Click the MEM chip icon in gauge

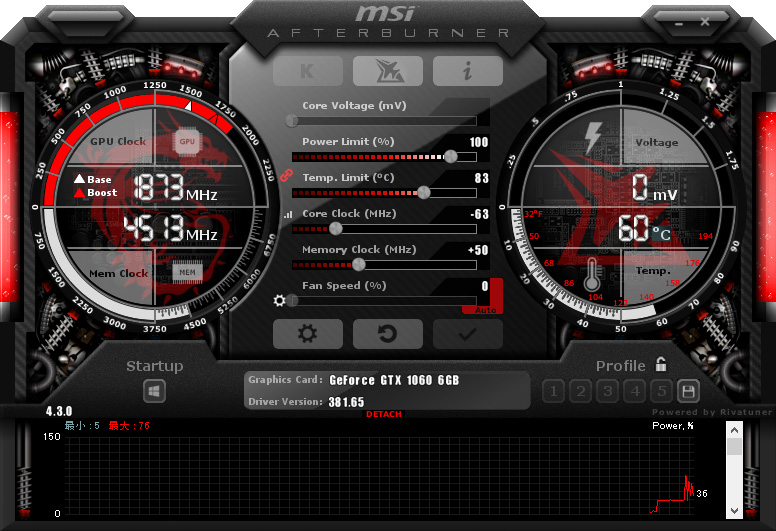[187, 272]
